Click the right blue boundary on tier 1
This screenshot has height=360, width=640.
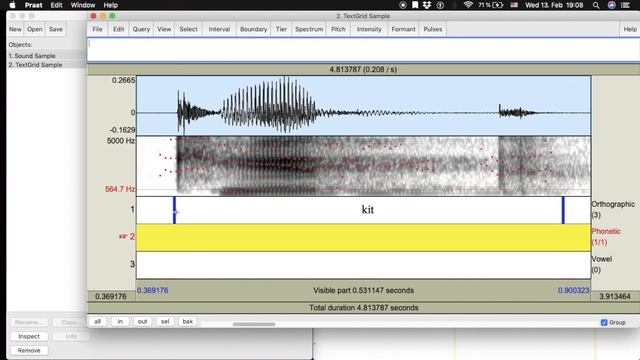pos(563,210)
